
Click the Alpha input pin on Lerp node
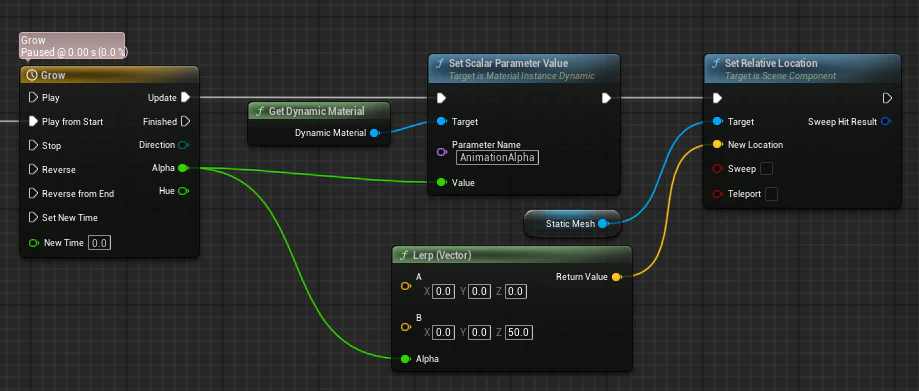click(x=406, y=359)
